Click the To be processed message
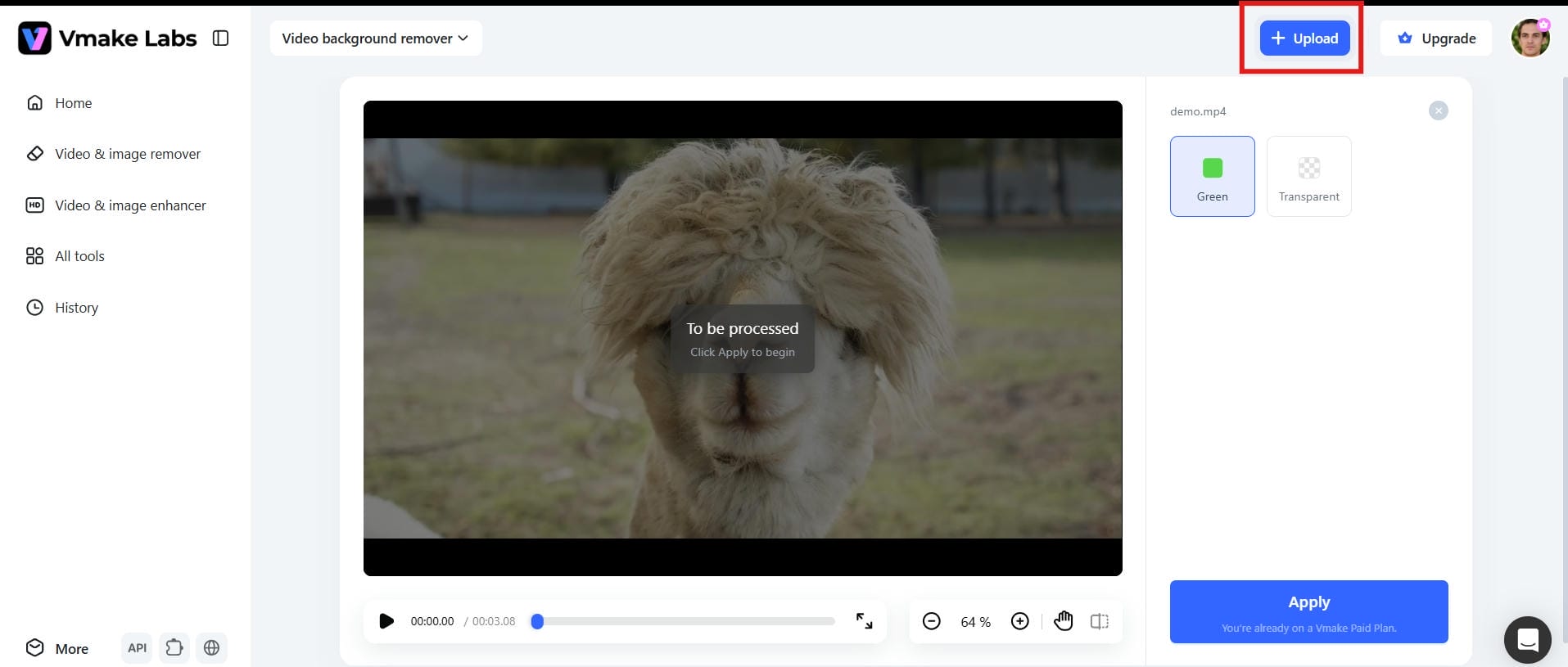Viewport: 1568px width, 667px height. click(x=743, y=328)
